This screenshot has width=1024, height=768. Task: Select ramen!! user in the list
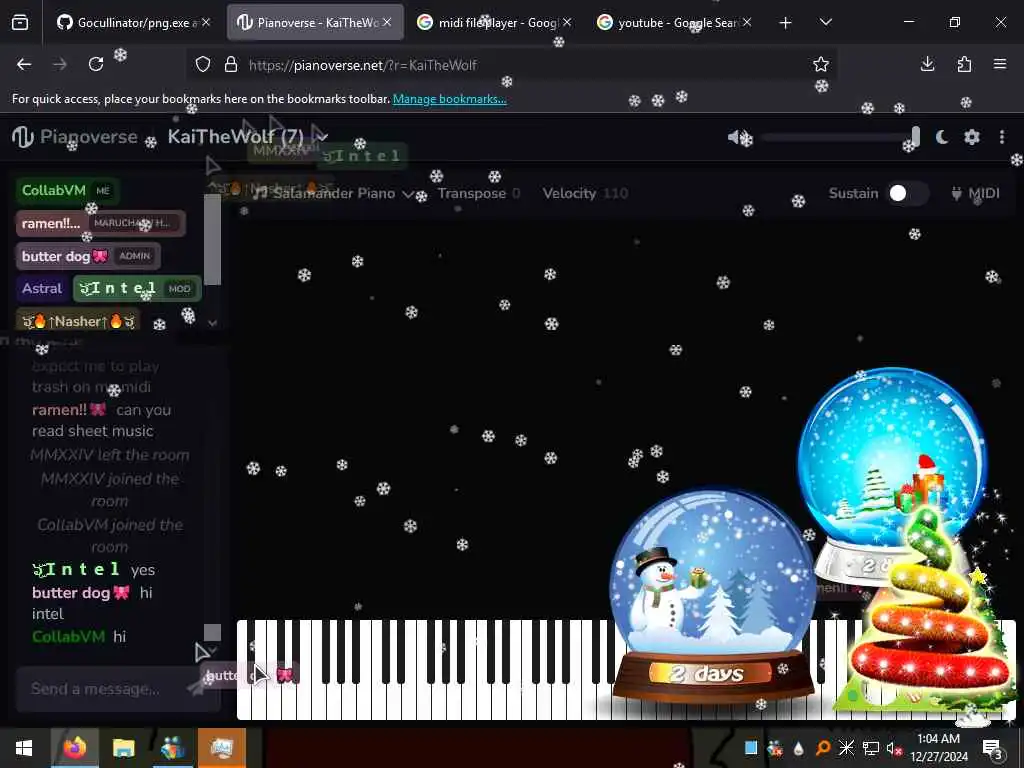click(x=101, y=223)
